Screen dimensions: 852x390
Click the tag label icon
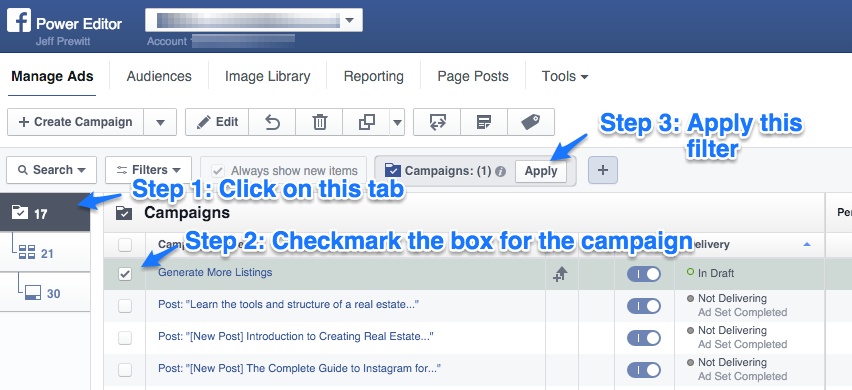(x=531, y=122)
